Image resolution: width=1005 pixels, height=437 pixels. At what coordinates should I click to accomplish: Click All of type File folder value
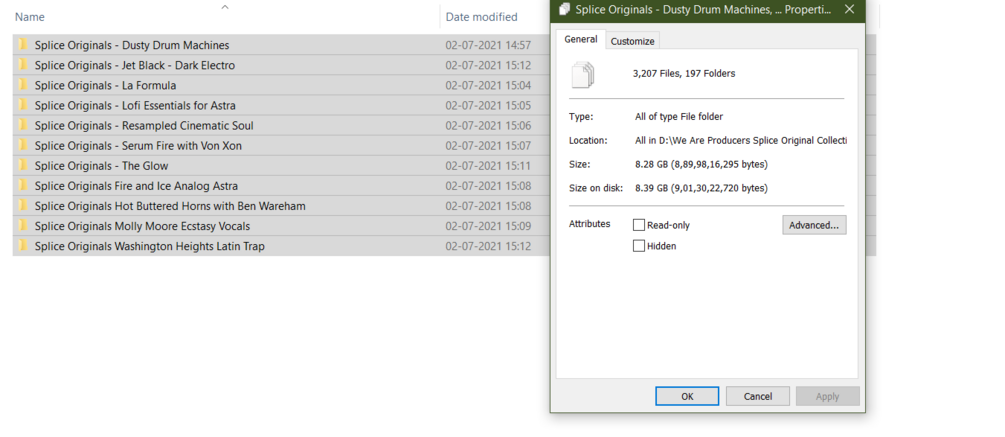pos(679,117)
